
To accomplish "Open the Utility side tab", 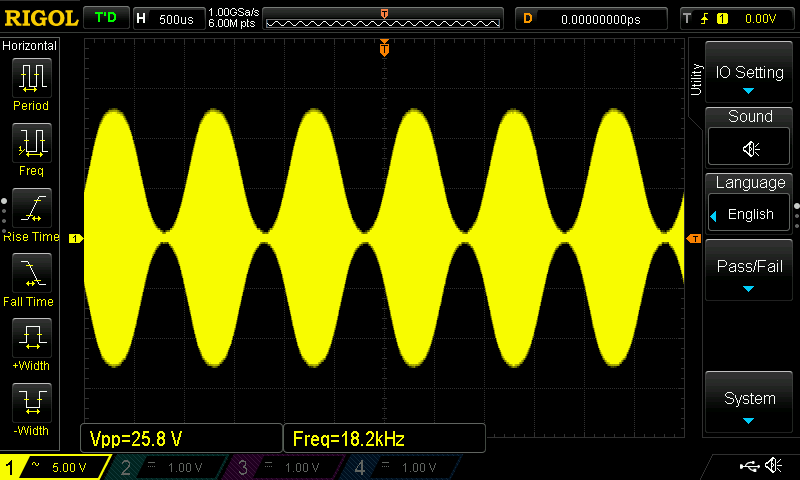I will [x=696, y=80].
